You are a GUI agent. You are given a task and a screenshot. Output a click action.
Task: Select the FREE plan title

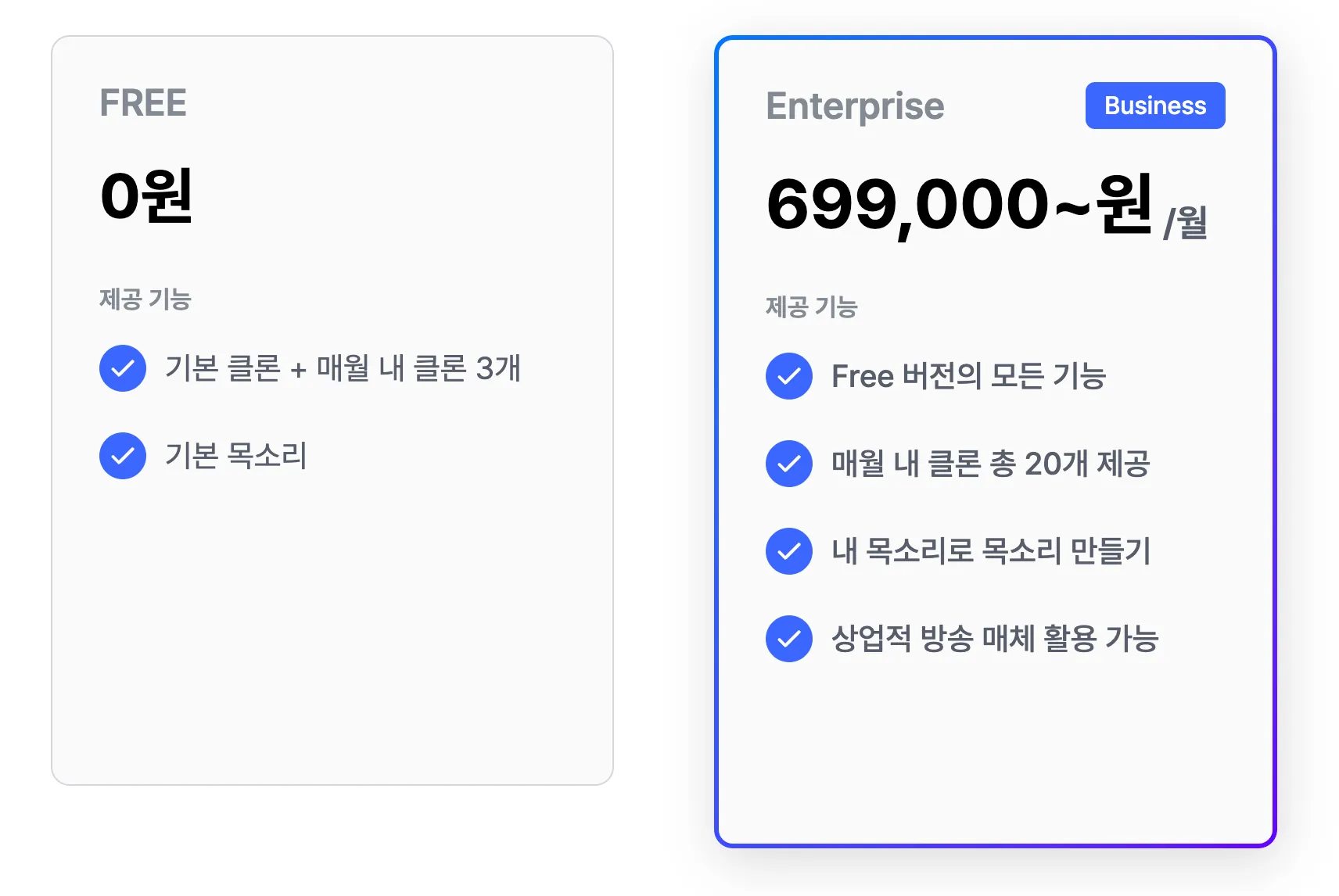pos(143,103)
